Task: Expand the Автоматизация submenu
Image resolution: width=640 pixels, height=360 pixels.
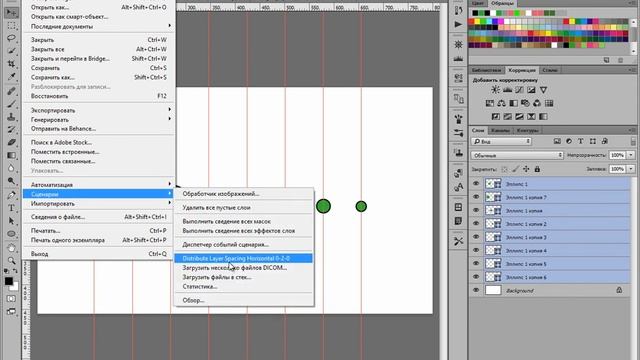Action: click(x=99, y=184)
